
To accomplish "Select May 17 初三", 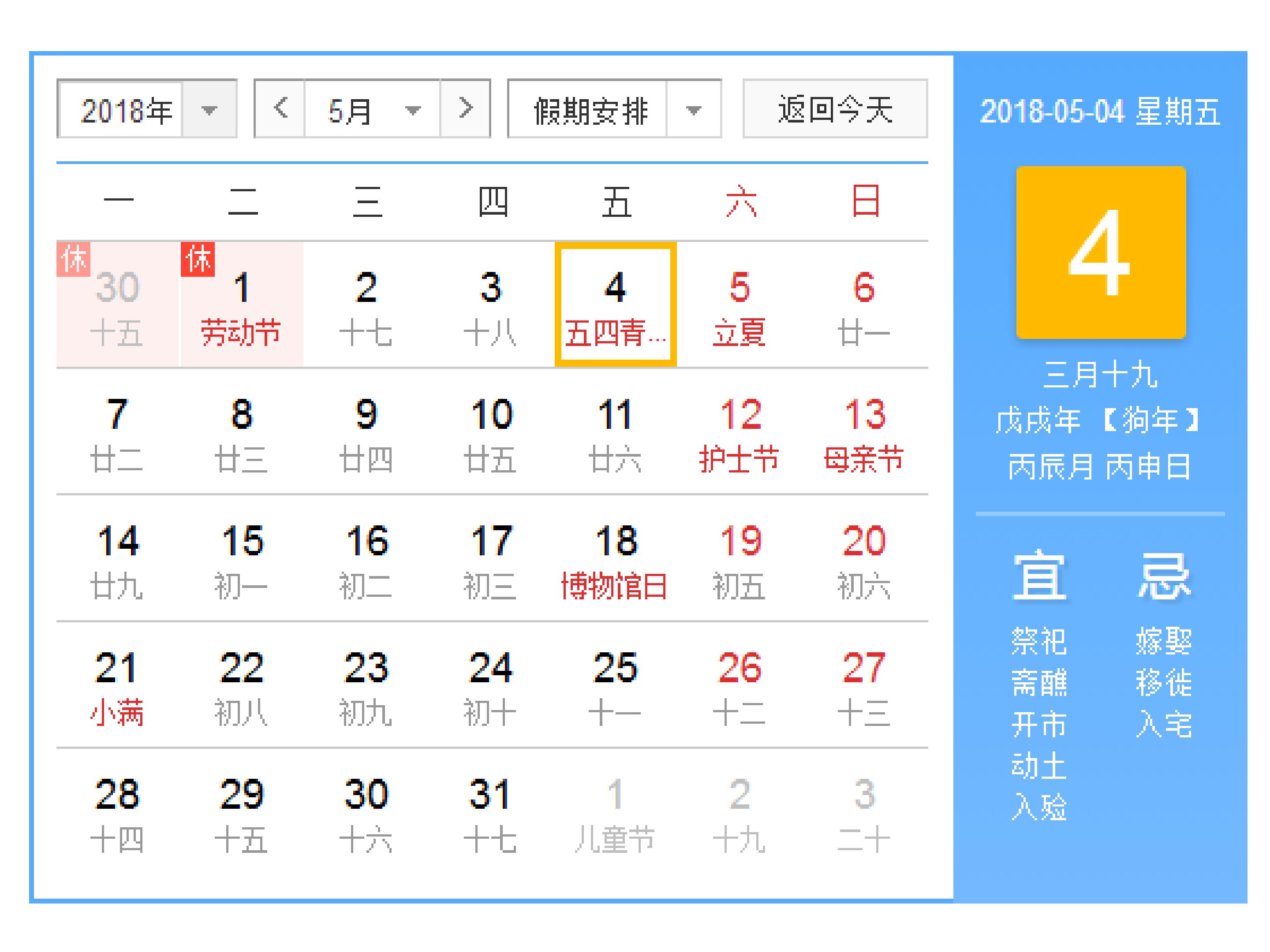I will pyautogui.click(x=491, y=558).
